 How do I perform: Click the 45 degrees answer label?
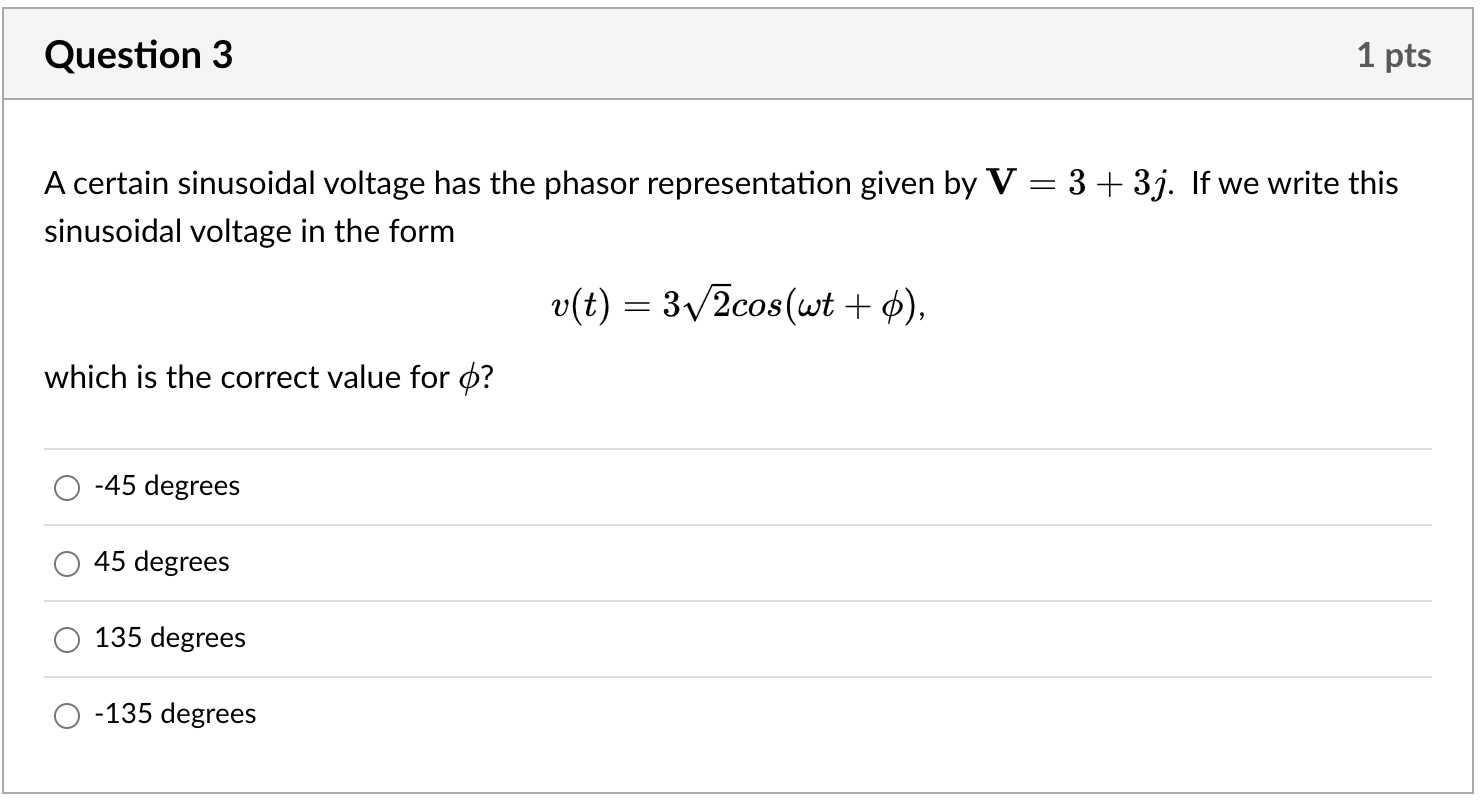(x=161, y=562)
